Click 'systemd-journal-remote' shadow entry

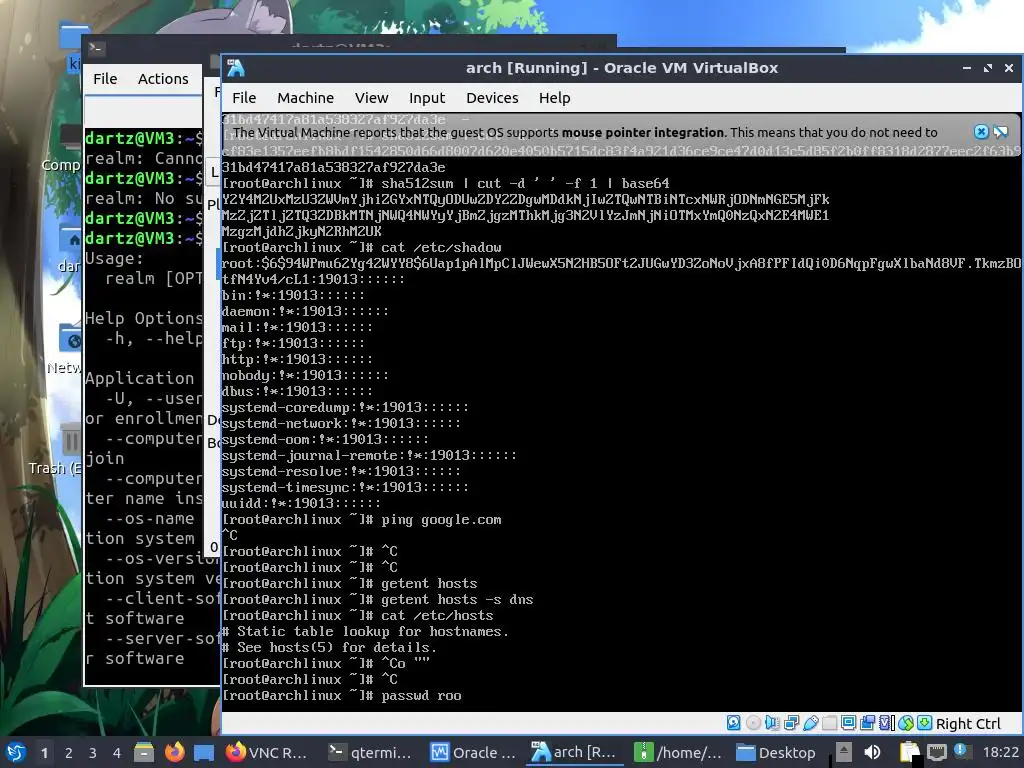[x=369, y=456]
